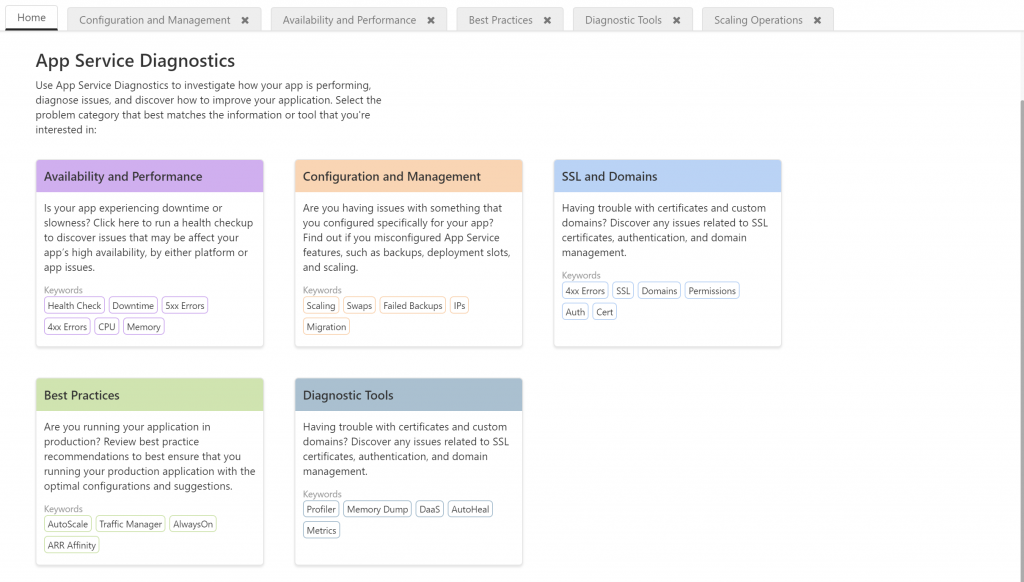Image resolution: width=1024 pixels, height=582 pixels.
Task: Close the Best Practices tab
Action: coord(547,20)
